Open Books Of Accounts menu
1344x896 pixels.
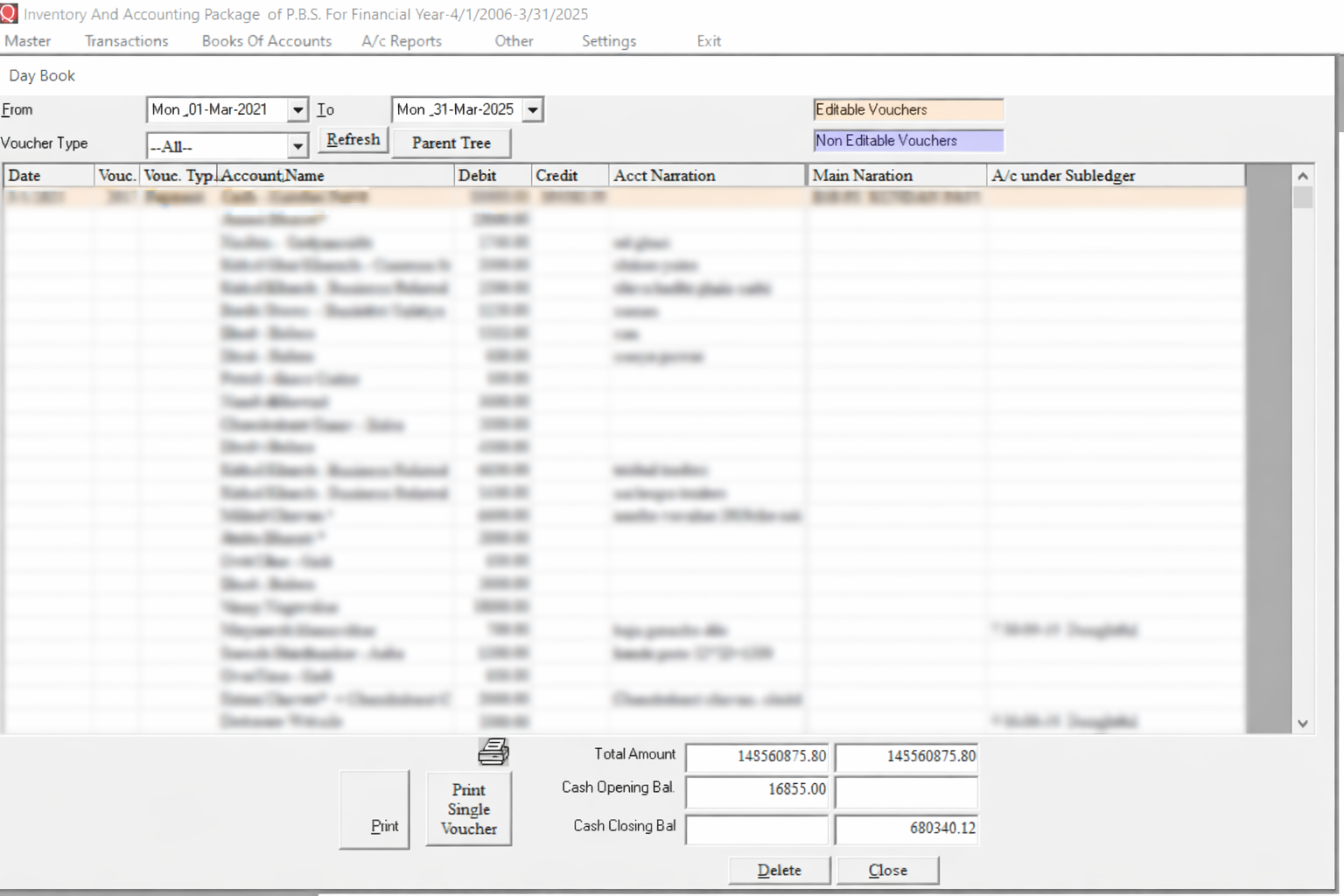coord(267,41)
